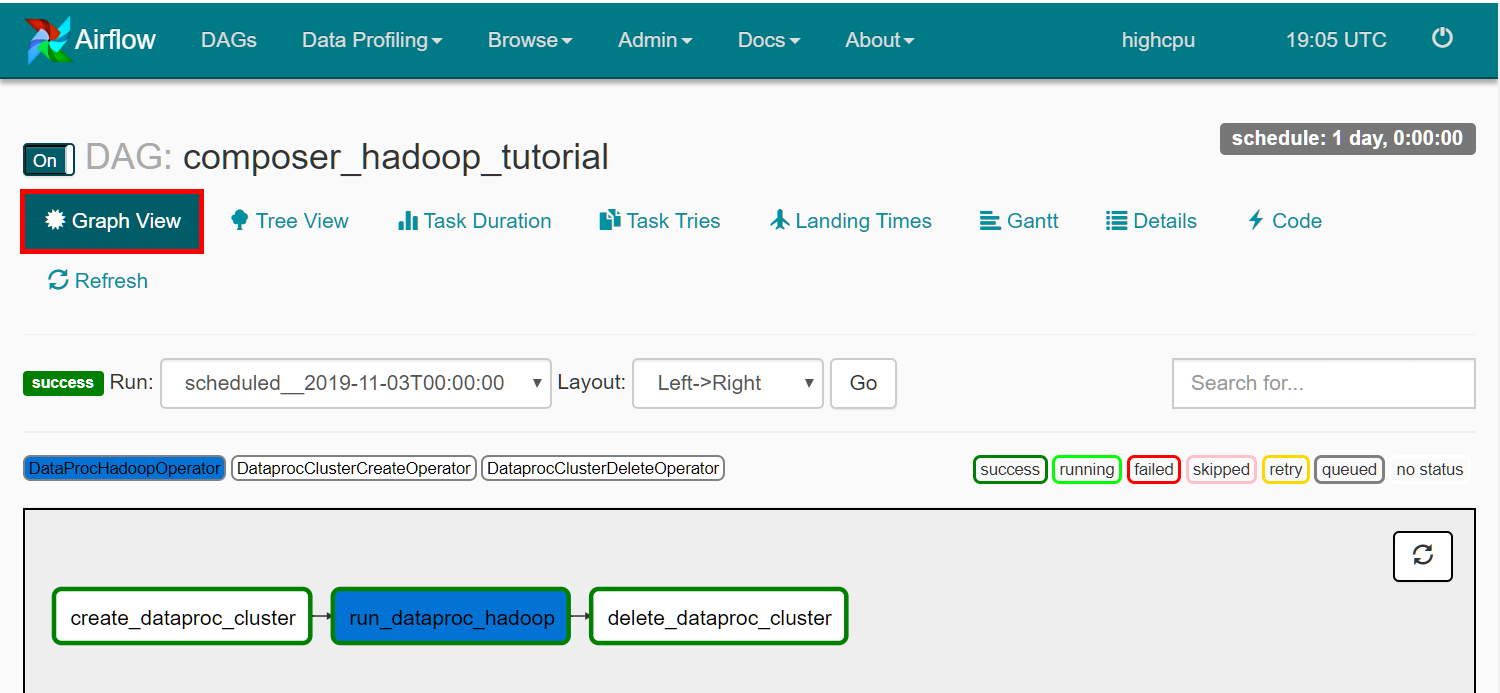Screen dimensions: 1500x693
Task: Click the Search for input field
Action: 1324,383
